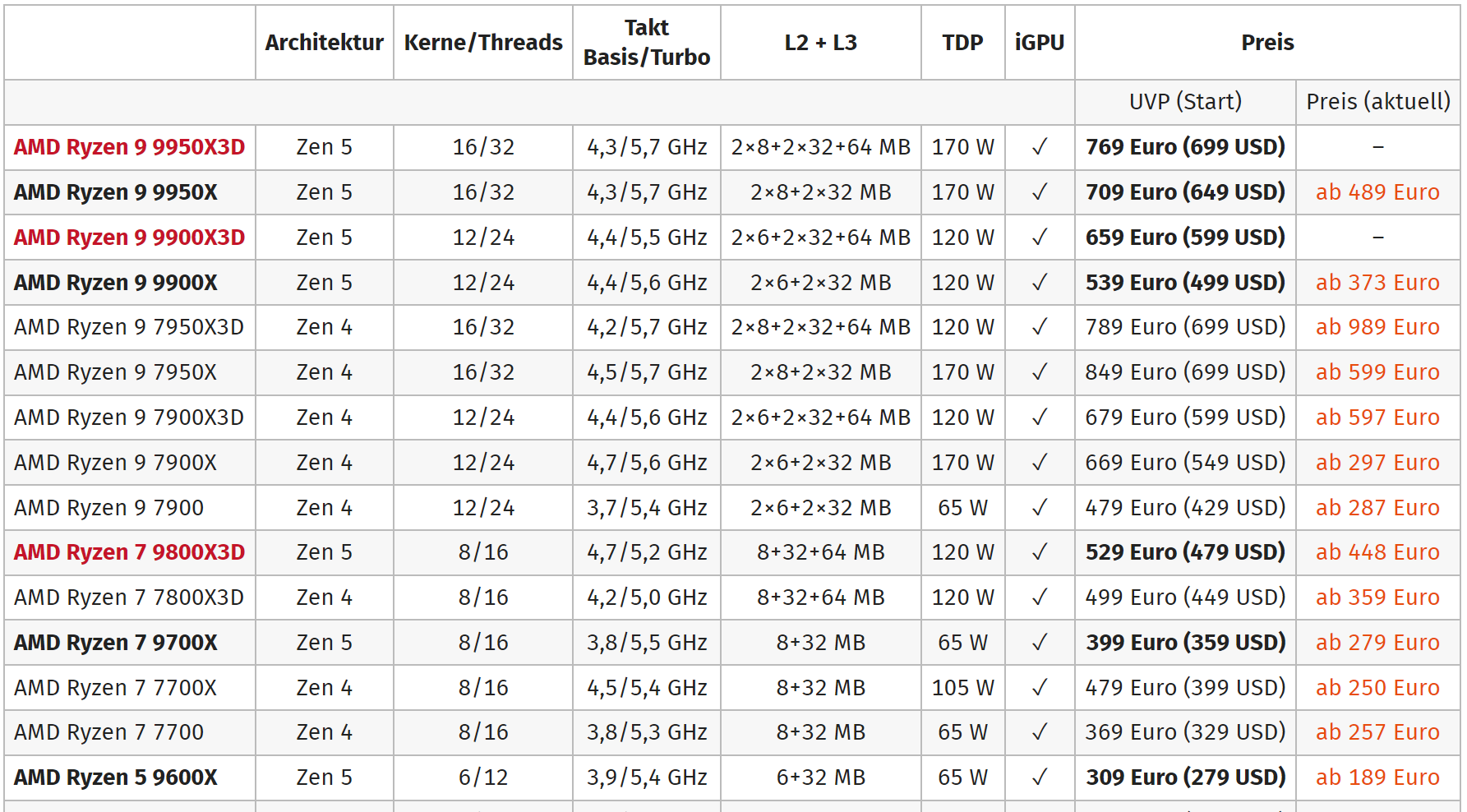
Task: Click the iGPU checkmark for Ryzen 5 9600X
Action: [x=1040, y=777]
